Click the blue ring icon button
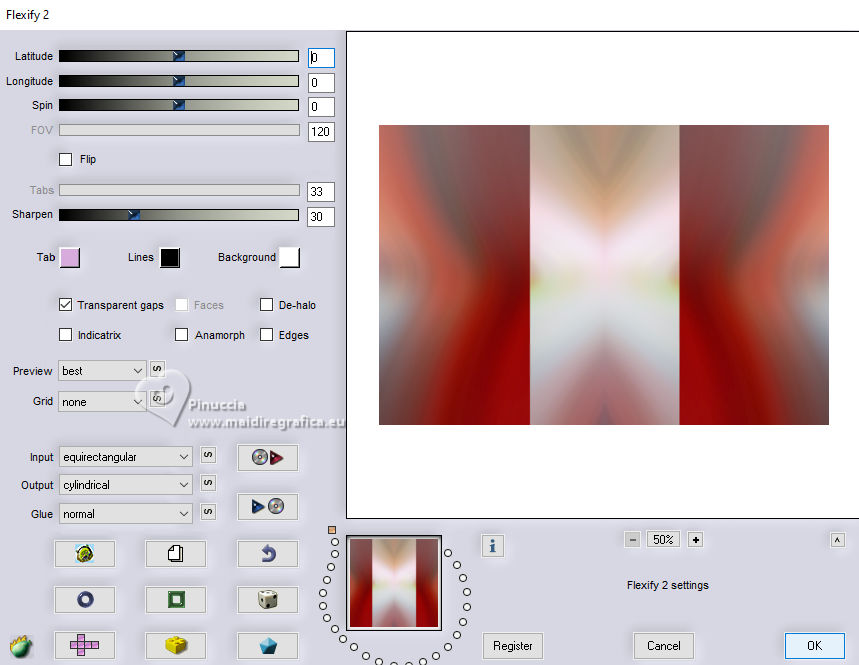 (x=85, y=599)
